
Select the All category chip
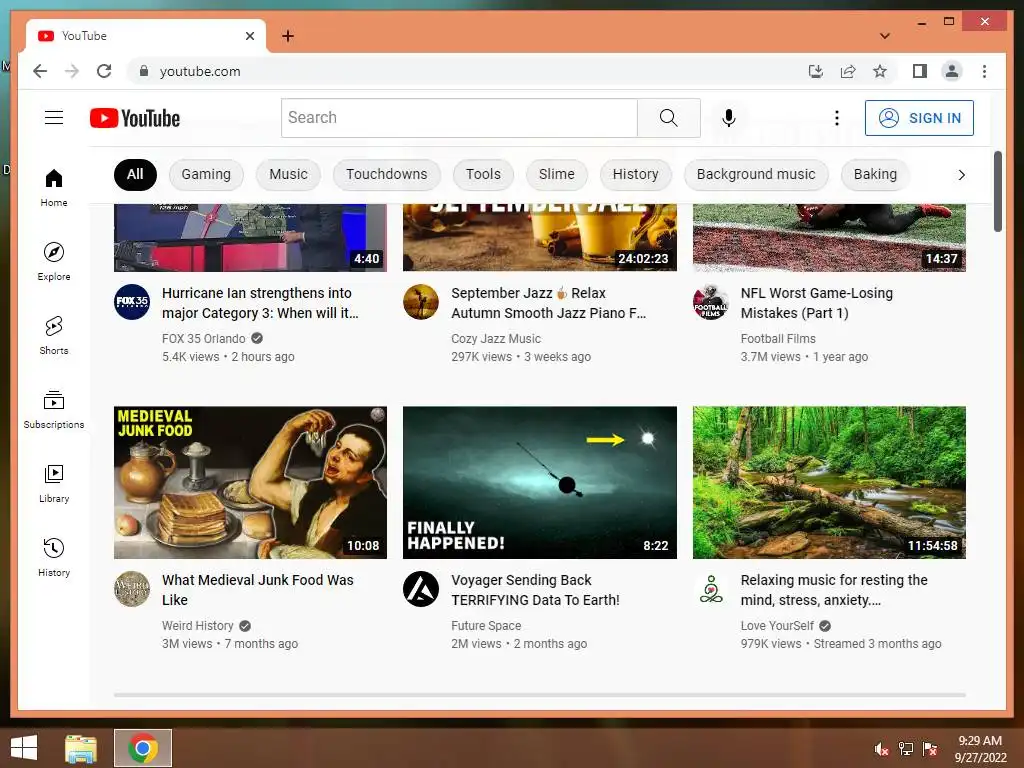(x=135, y=174)
